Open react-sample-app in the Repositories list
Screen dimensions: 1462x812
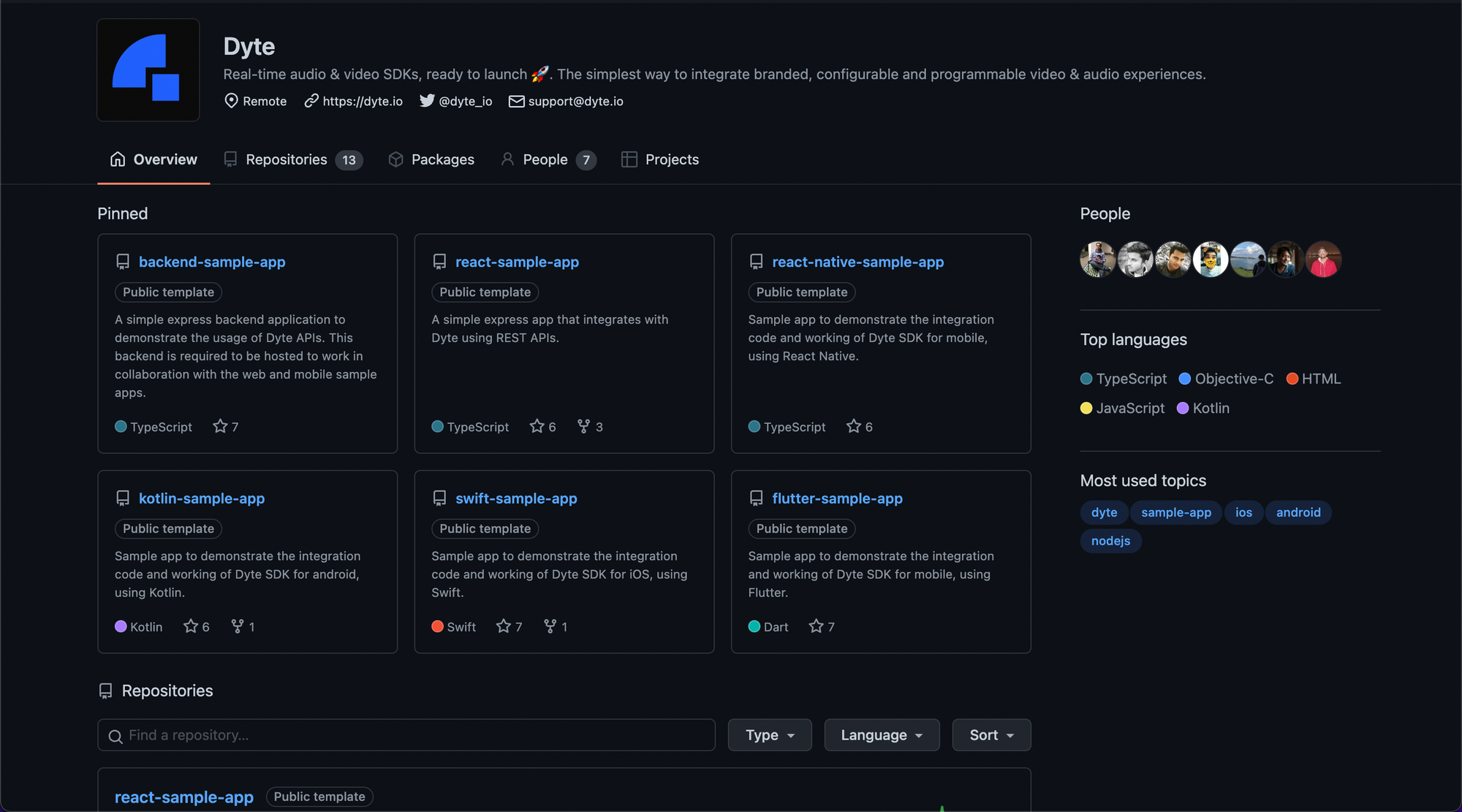pos(184,797)
